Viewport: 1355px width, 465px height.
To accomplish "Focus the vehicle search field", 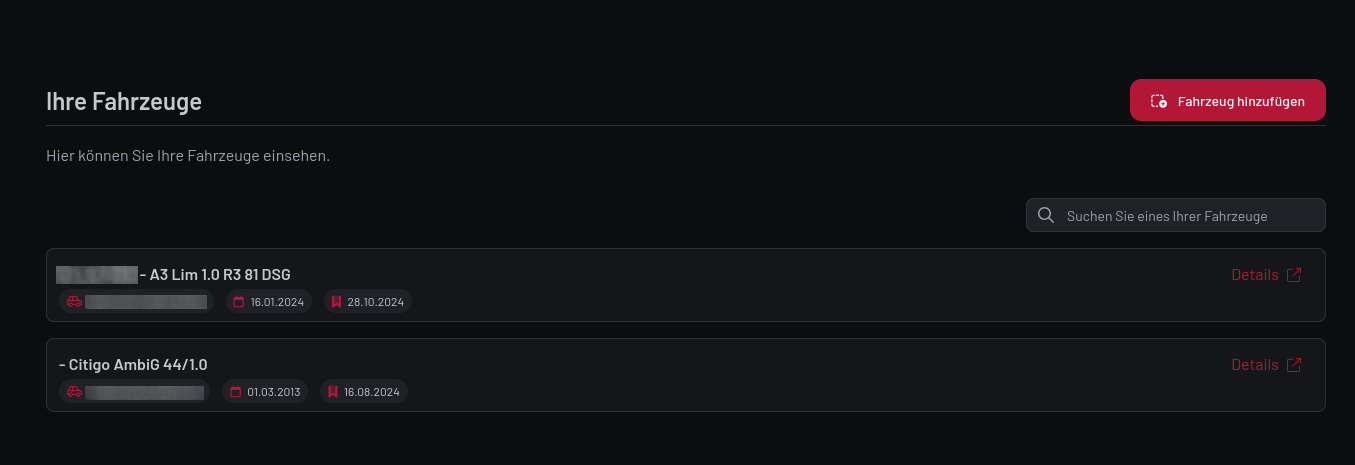I will point(1190,216).
